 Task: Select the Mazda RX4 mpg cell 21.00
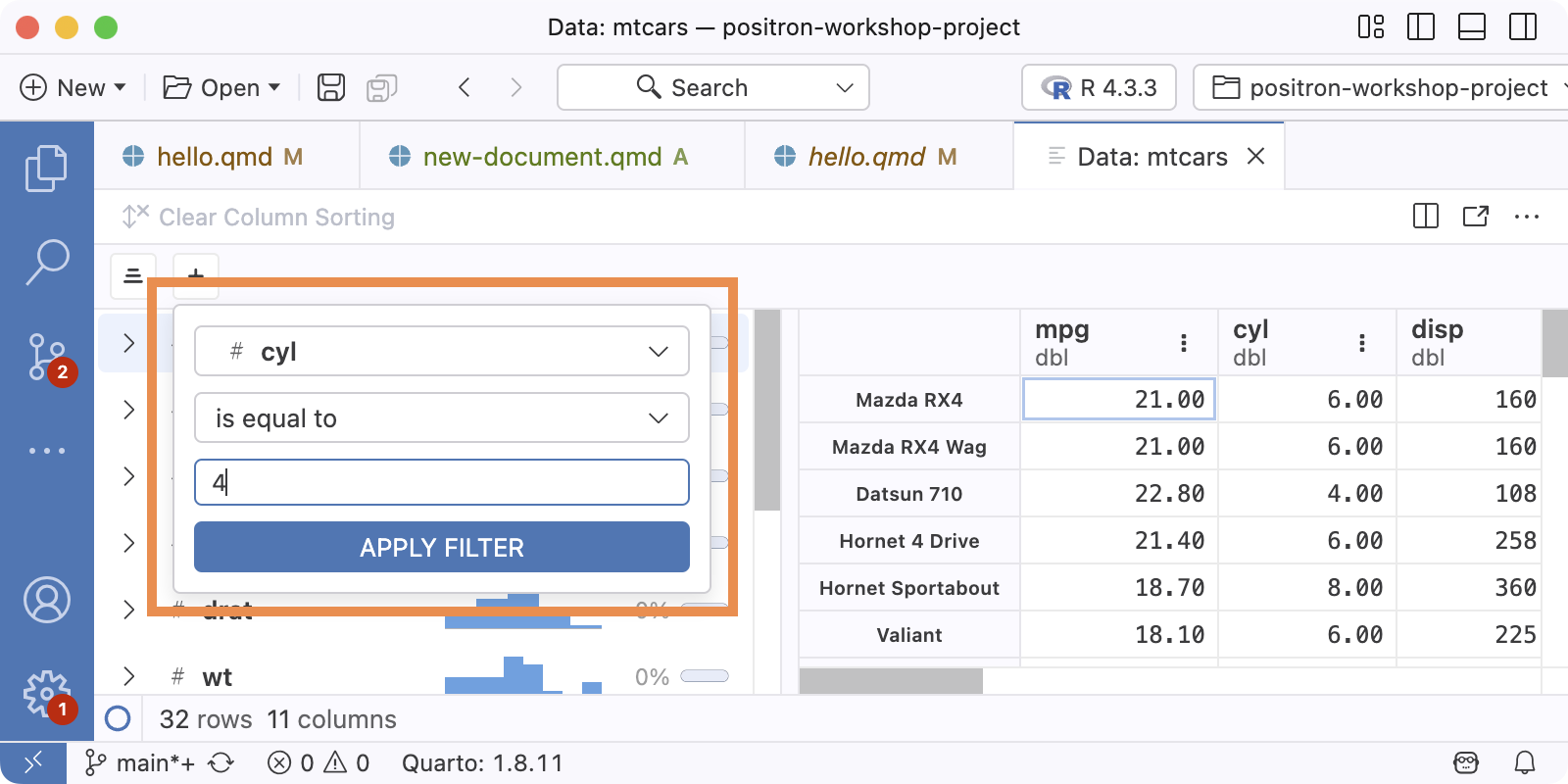point(1119,399)
